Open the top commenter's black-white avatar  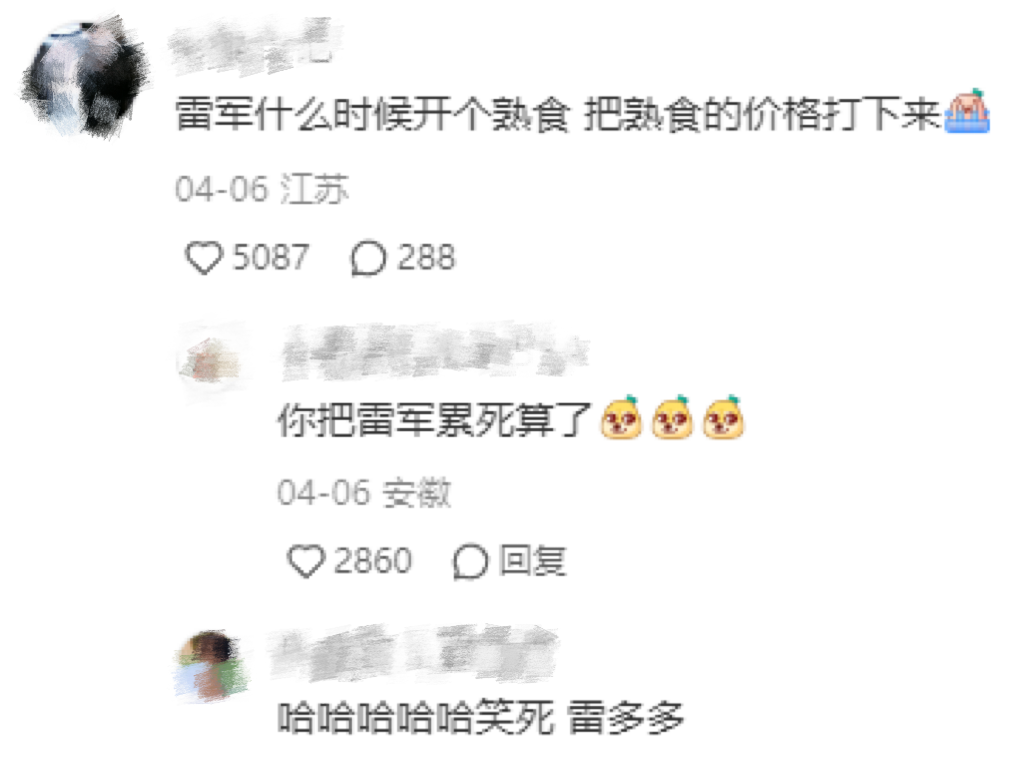click(84, 78)
